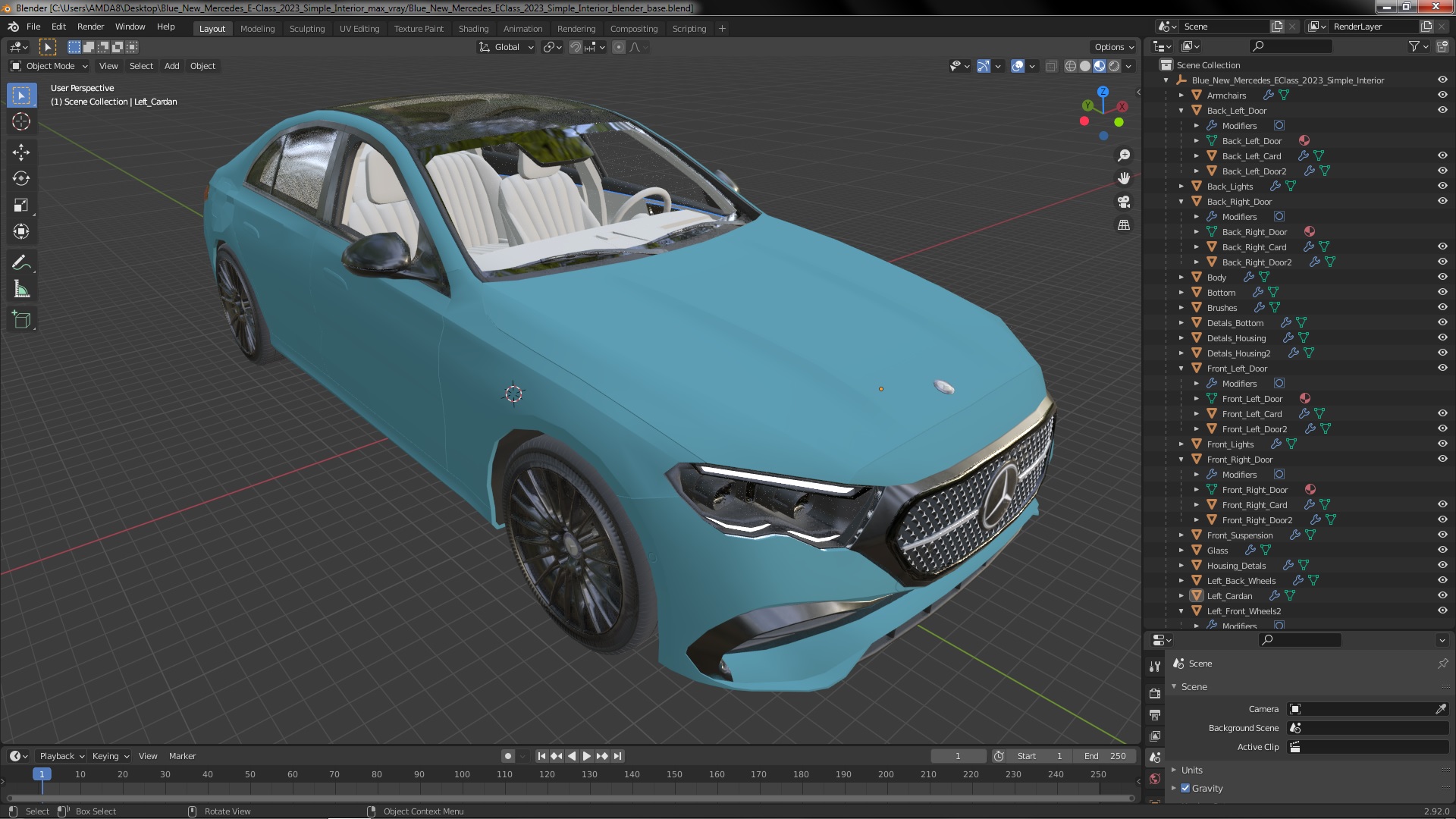
Task: Switch to UV Editing workspace tab
Action: tap(359, 29)
